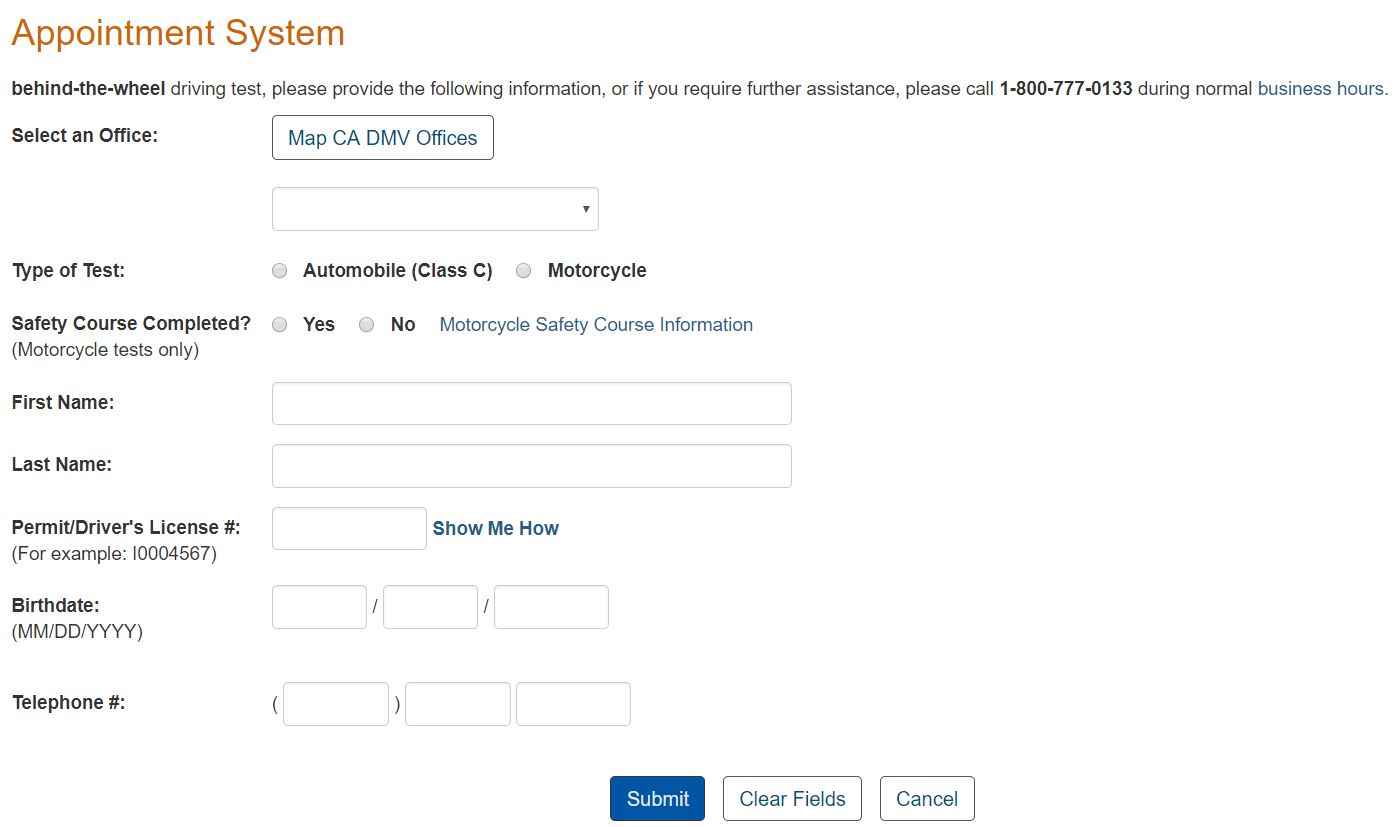Open Motorcycle Safety Course Information

(596, 324)
